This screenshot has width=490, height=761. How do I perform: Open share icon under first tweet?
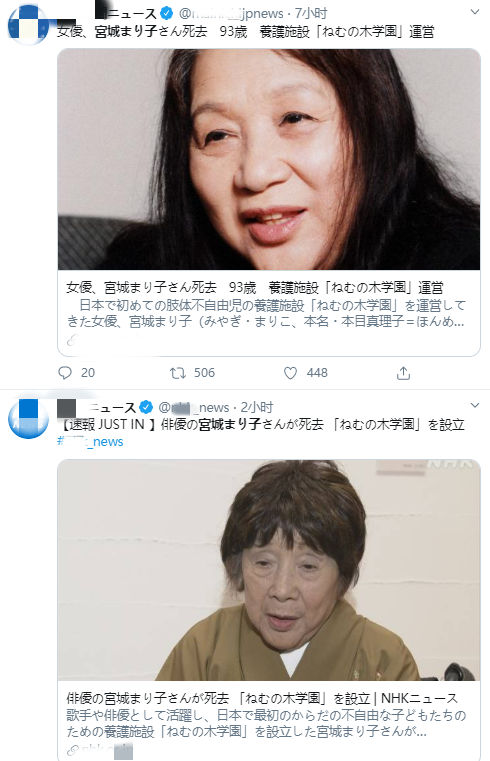click(x=404, y=373)
